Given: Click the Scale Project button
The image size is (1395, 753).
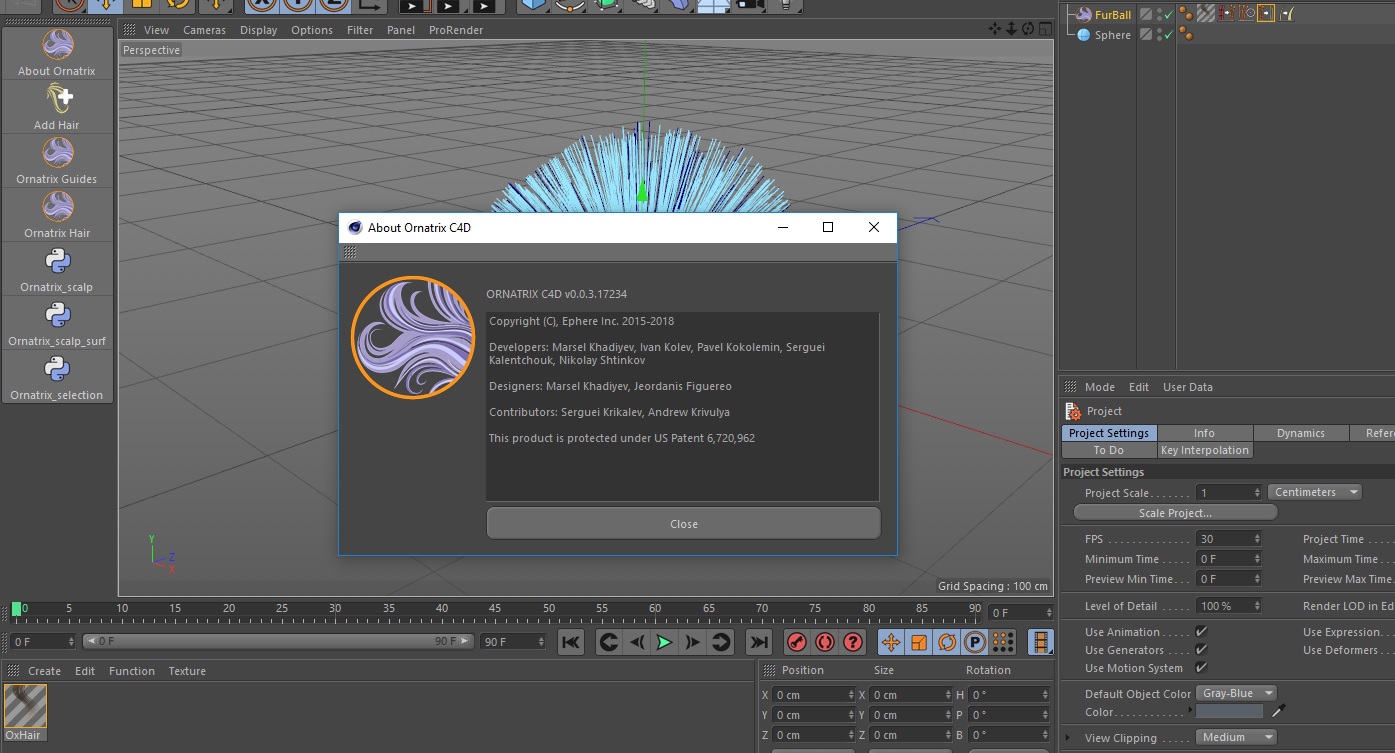Looking at the screenshot, I should (x=1175, y=513).
